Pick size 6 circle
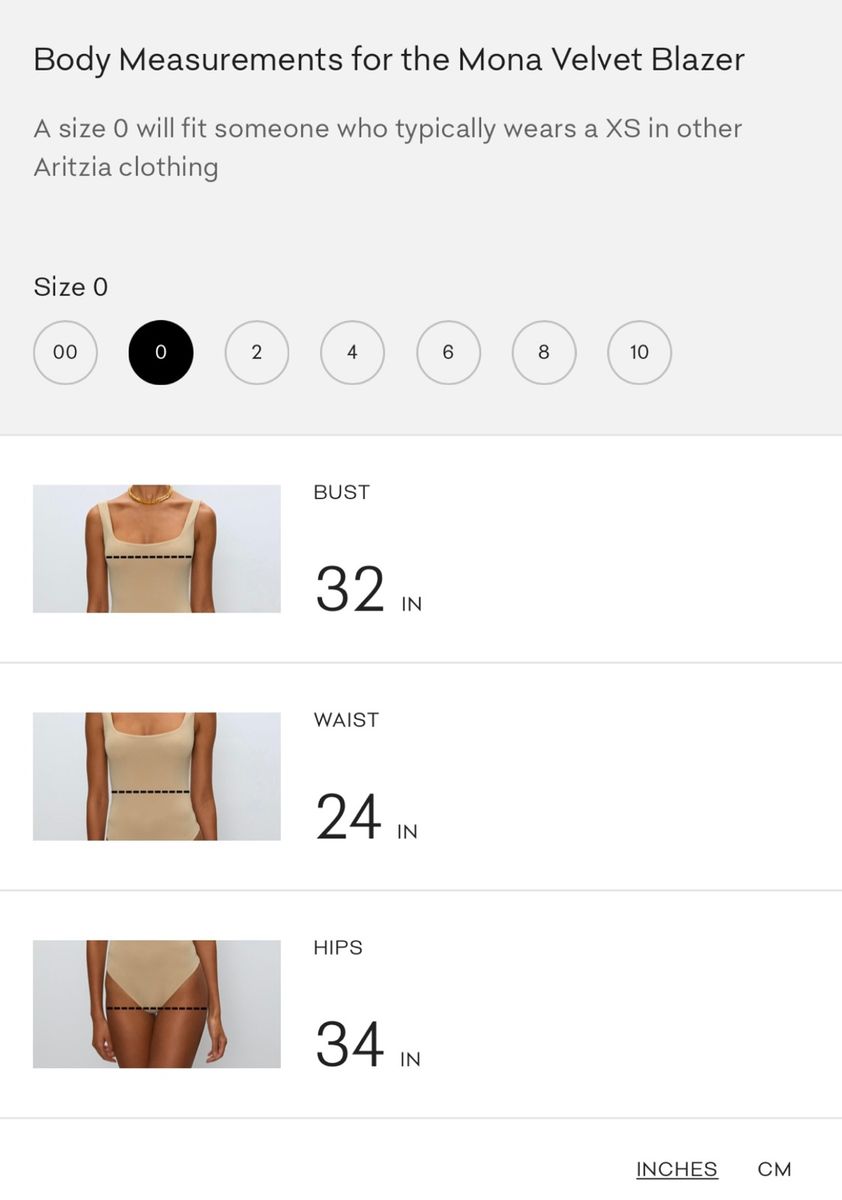Viewport: 842px width, 1200px height. click(x=448, y=352)
